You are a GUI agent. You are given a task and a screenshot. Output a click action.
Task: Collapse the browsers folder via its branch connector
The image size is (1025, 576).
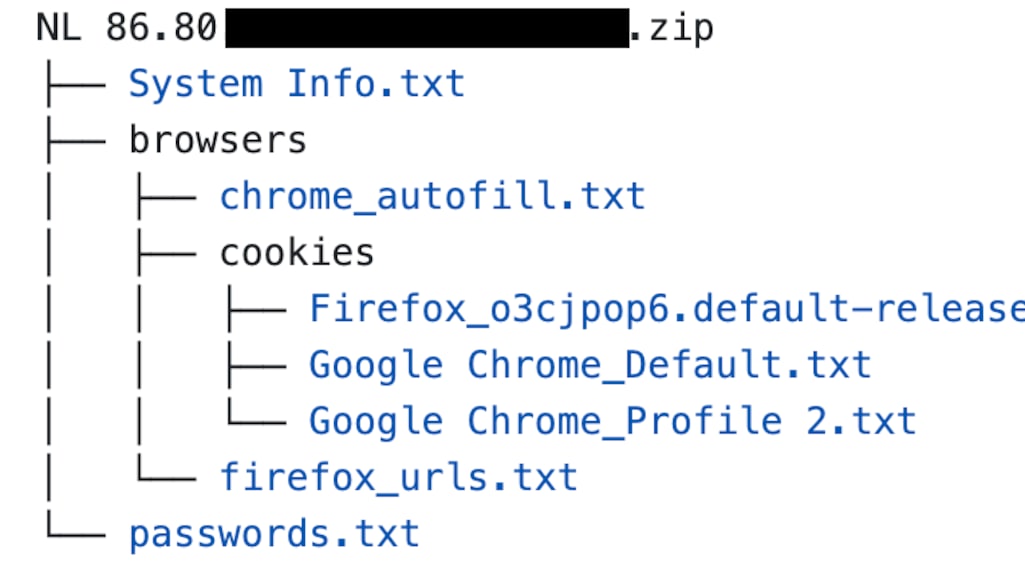74,140
